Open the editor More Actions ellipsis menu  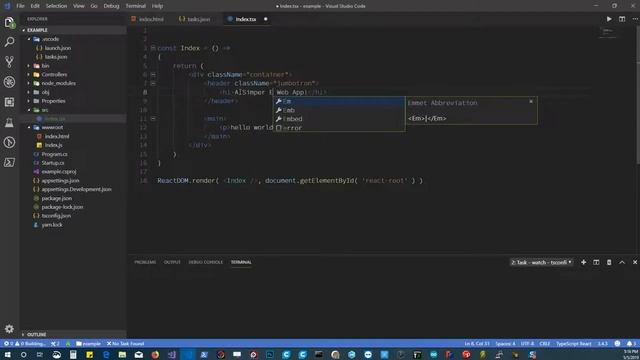(x=635, y=19)
